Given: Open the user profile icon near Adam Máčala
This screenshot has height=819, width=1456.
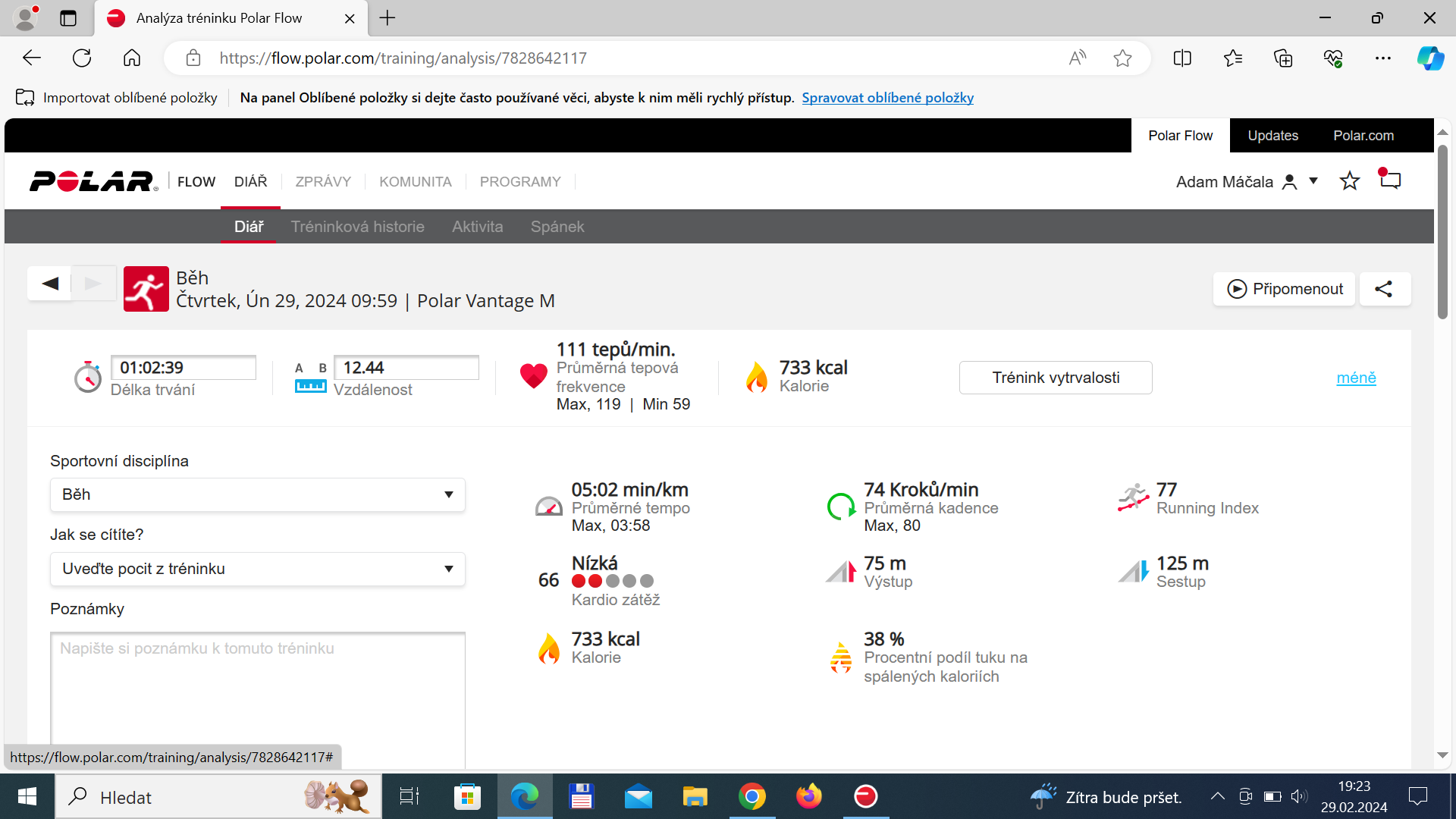Looking at the screenshot, I should 1289,182.
